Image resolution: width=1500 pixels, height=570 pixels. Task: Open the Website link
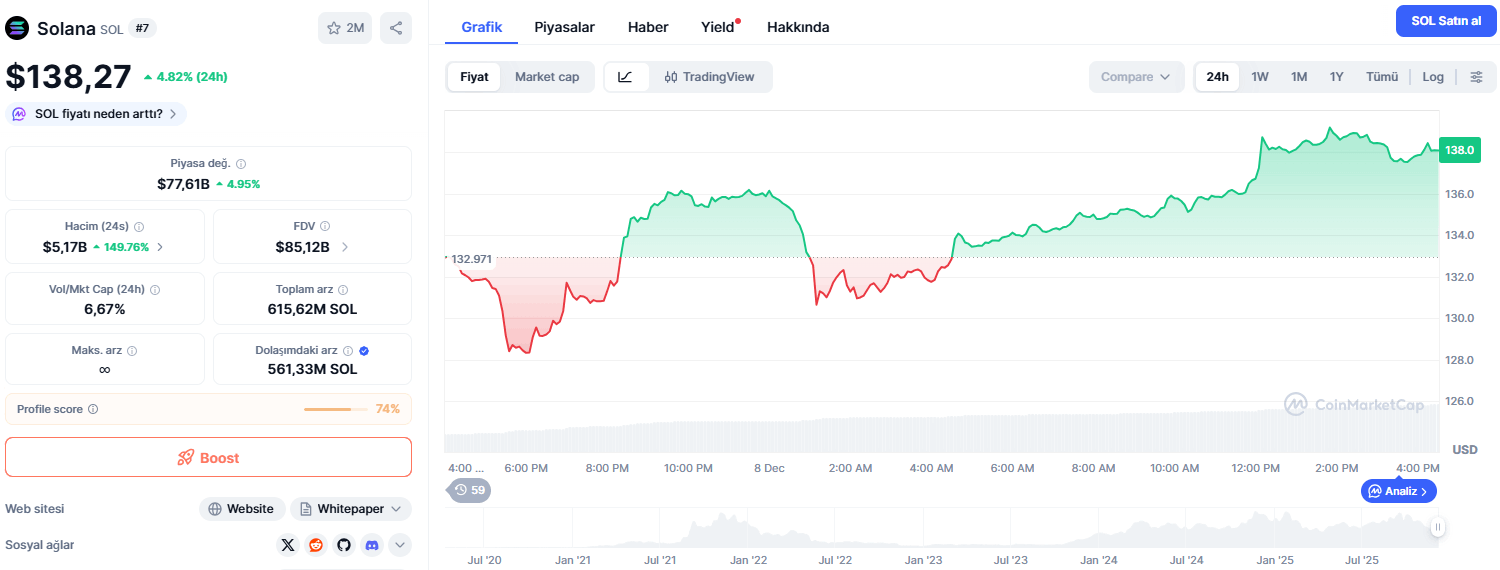(x=242, y=509)
